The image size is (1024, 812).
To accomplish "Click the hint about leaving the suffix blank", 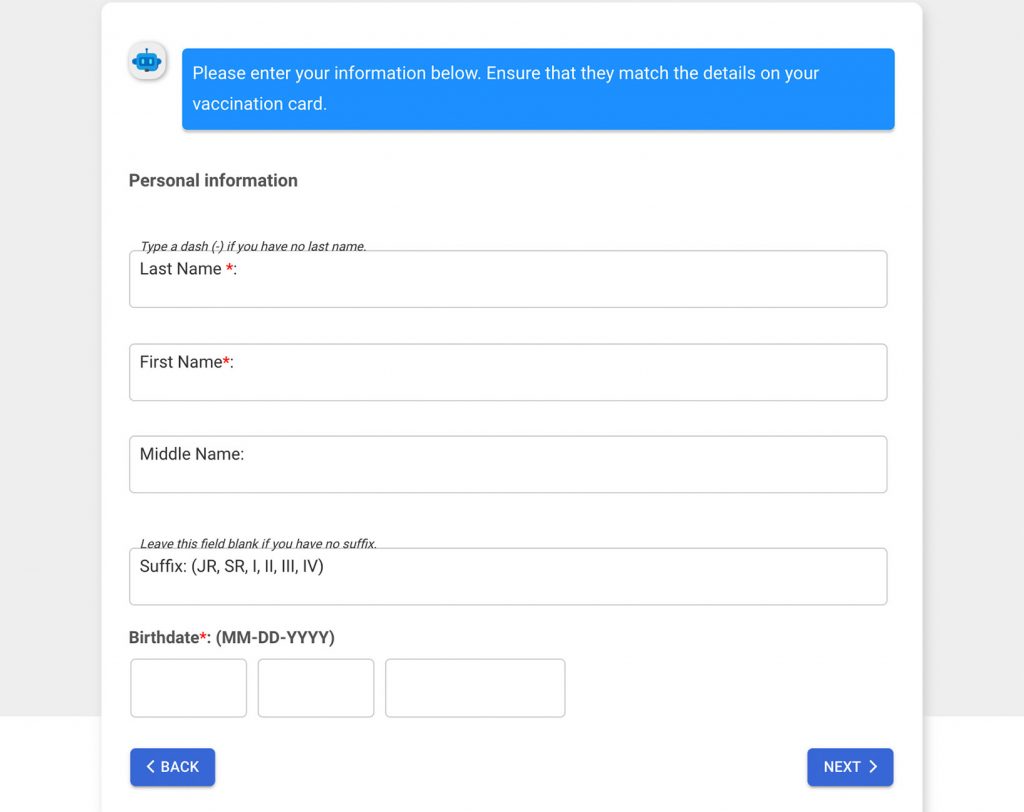I will click(x=259, y=543).
